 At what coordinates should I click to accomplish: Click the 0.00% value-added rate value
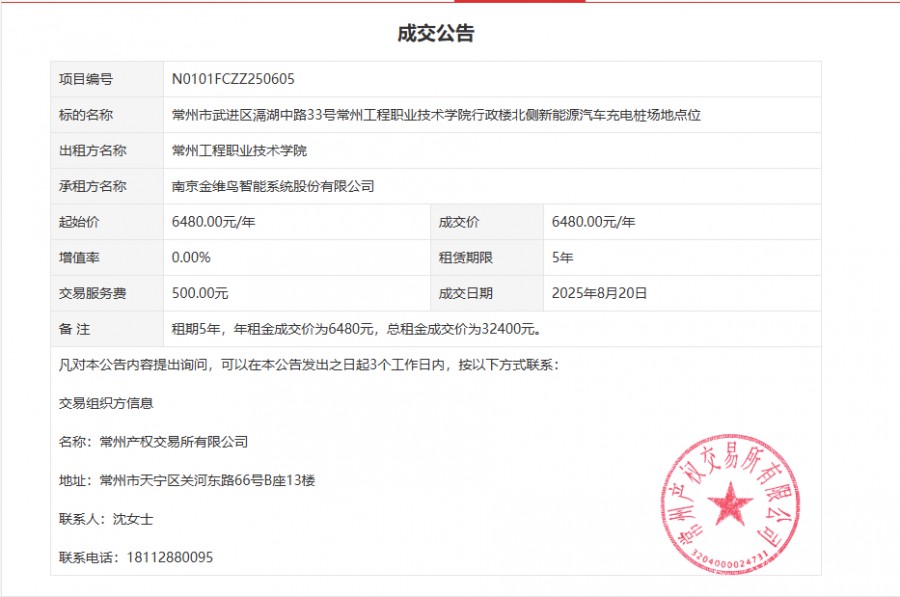[193, 257]
